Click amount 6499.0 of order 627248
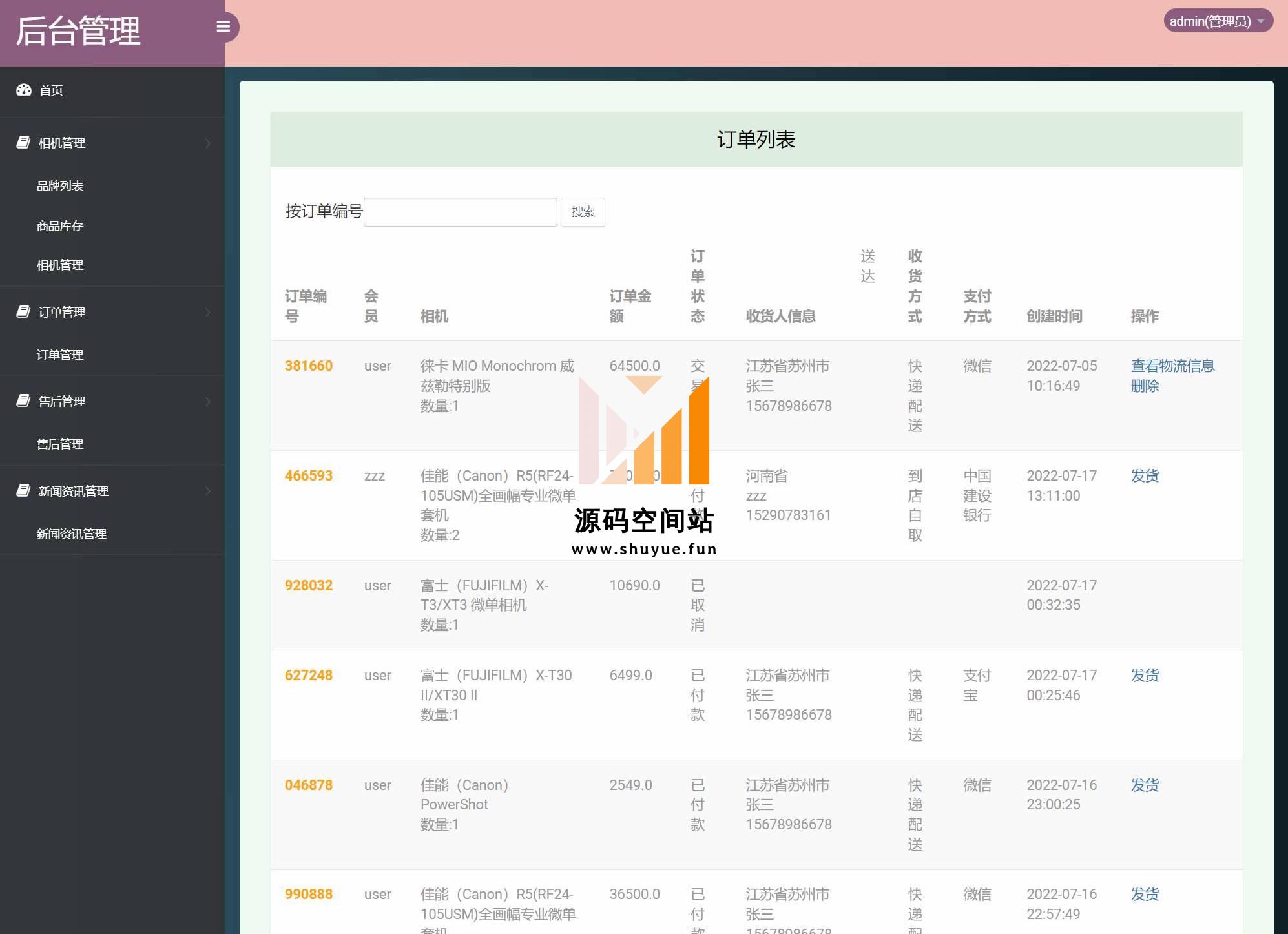This screenshot has height=934, width=1288. (x=631, y=676)
